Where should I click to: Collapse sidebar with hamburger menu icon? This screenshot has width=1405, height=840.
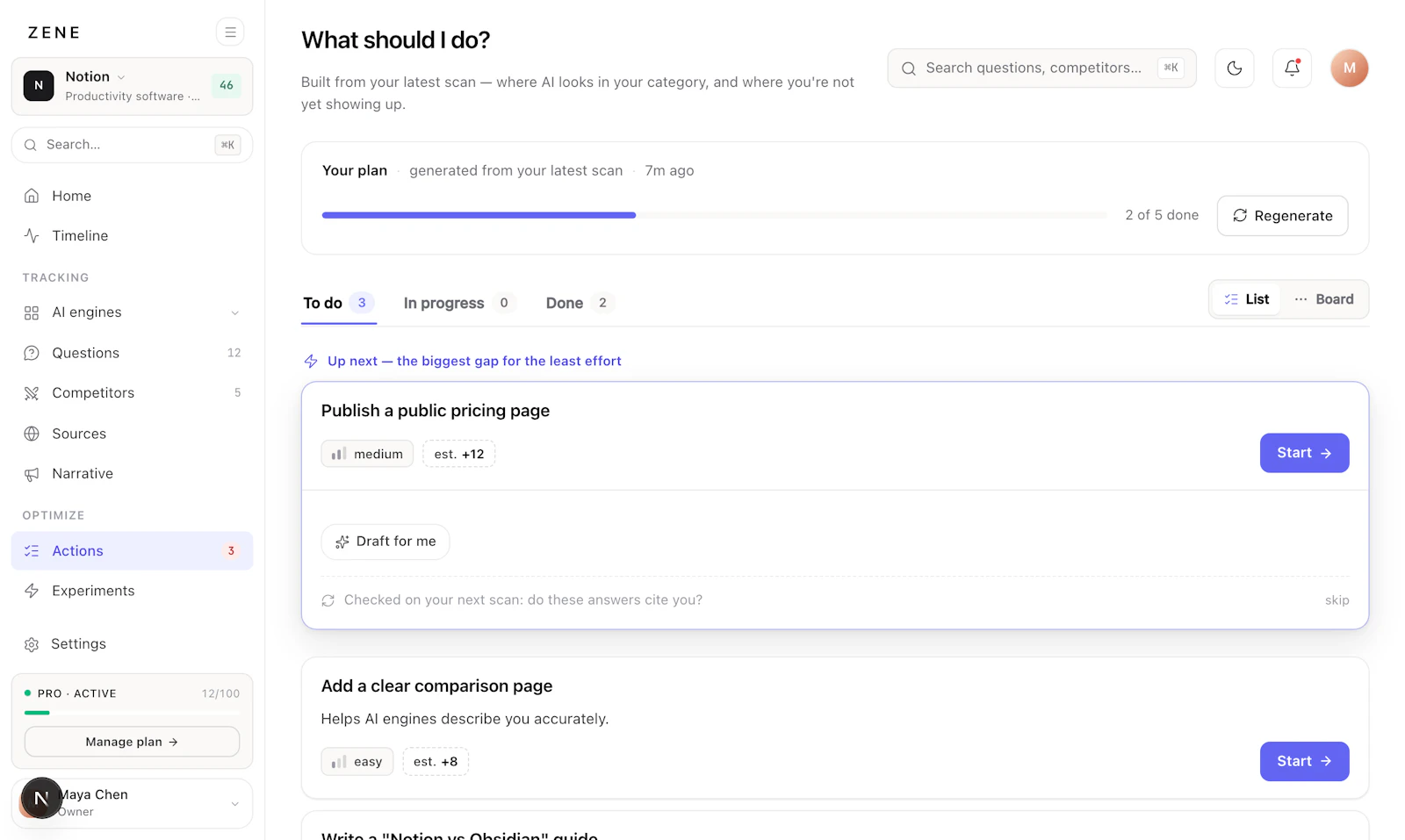230,32
